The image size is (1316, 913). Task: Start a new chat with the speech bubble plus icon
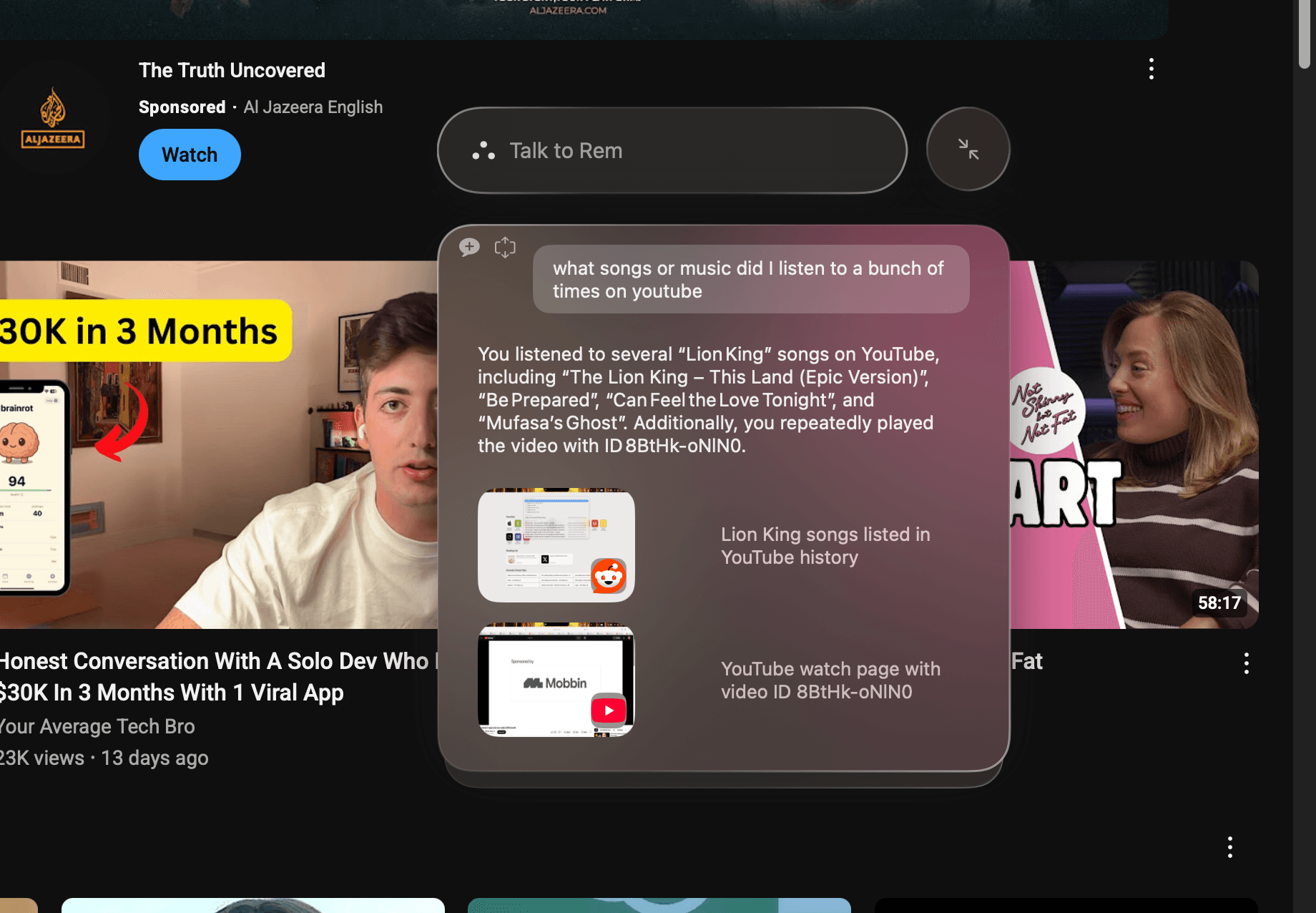pos(469,248)
